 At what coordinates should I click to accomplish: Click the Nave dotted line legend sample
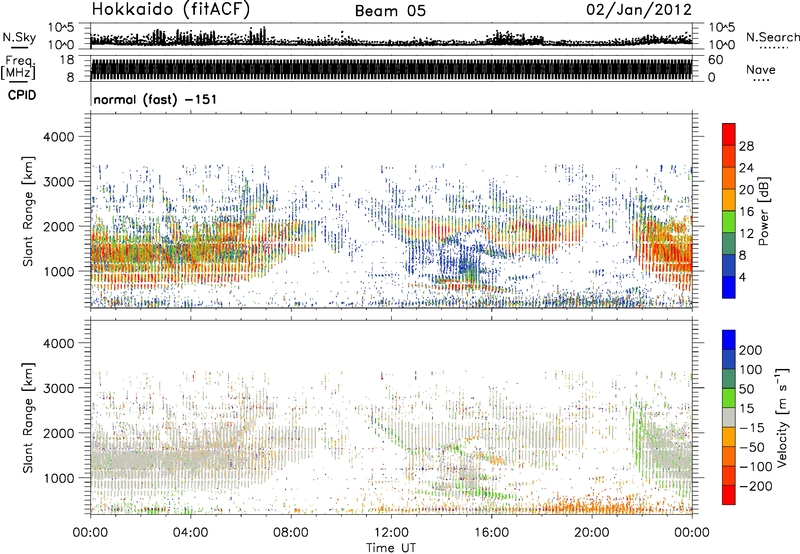coord(761,81)
